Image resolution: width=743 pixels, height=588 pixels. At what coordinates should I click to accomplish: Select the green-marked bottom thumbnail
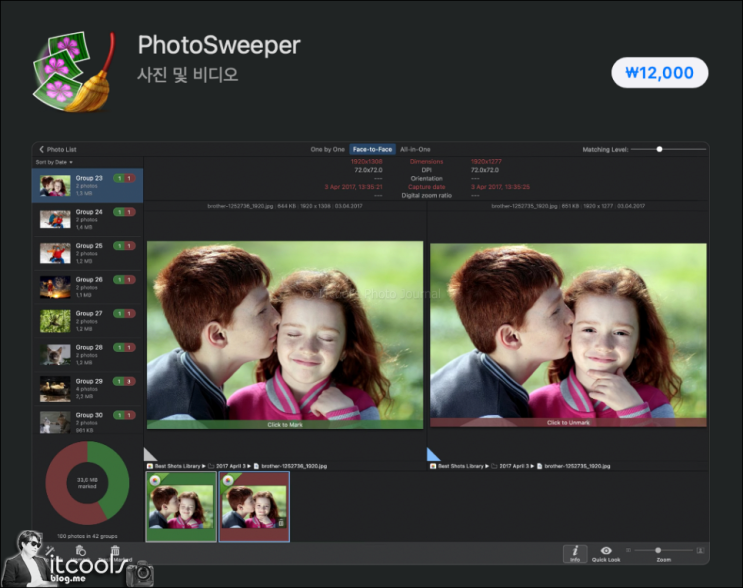pos(181,507)
